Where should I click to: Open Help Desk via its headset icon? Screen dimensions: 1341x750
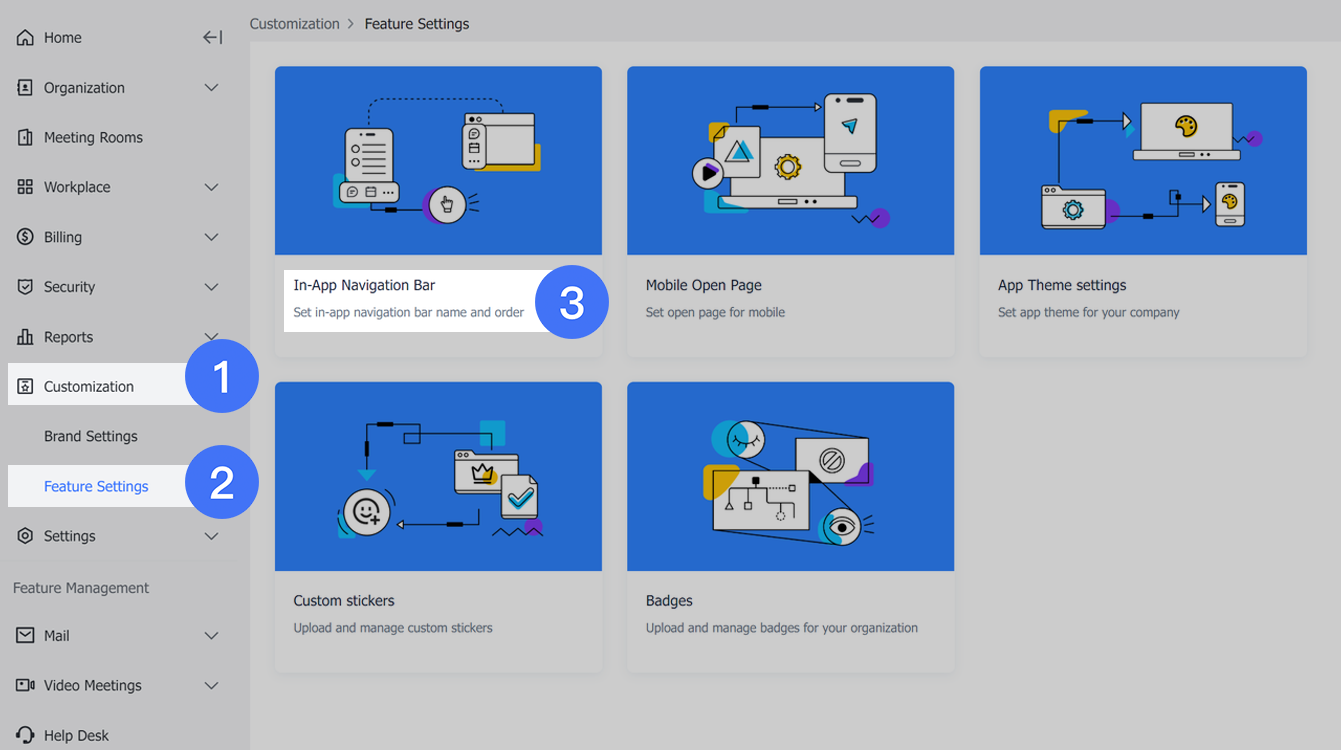click(23, 735)
